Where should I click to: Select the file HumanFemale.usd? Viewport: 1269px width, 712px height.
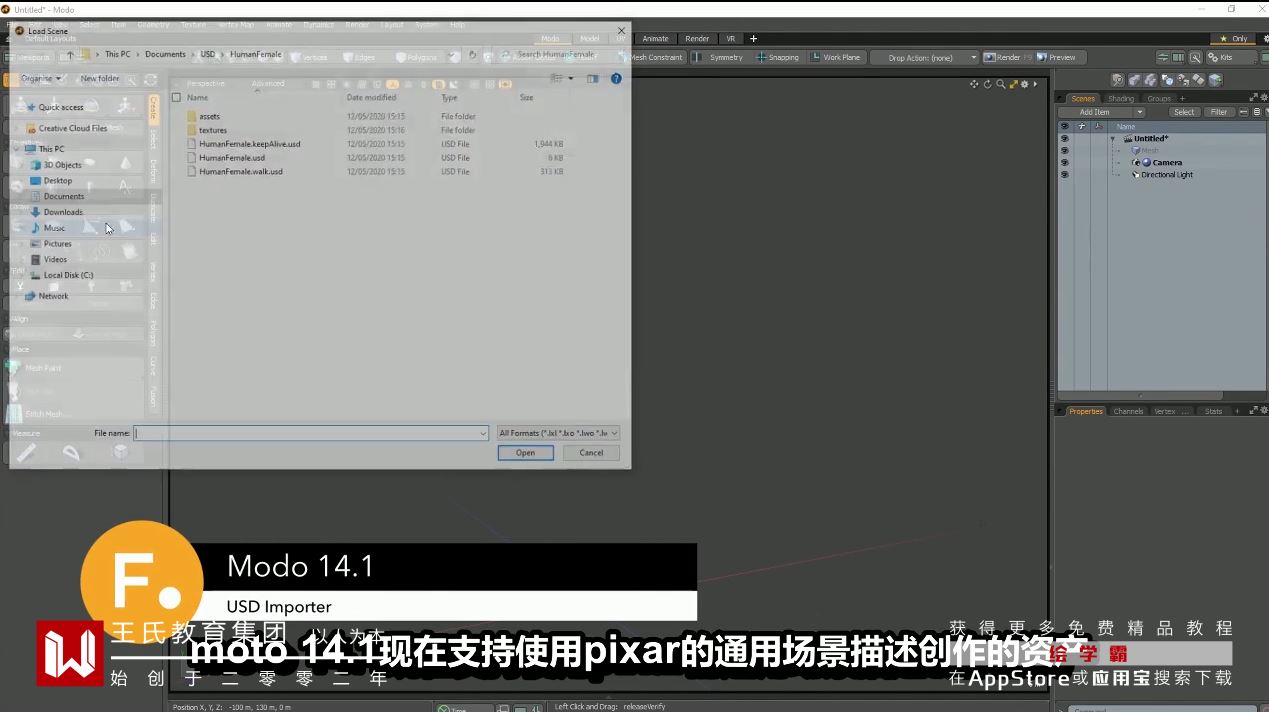231,158
